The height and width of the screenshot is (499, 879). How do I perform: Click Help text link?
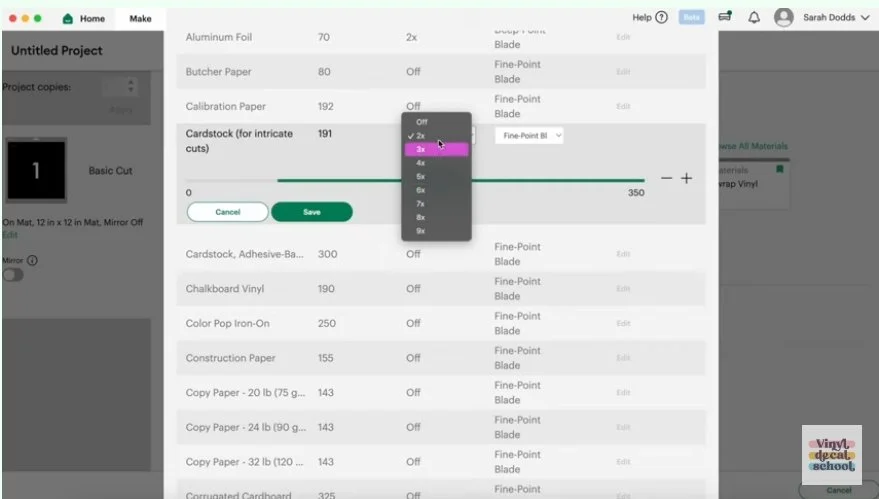(641, 17)
